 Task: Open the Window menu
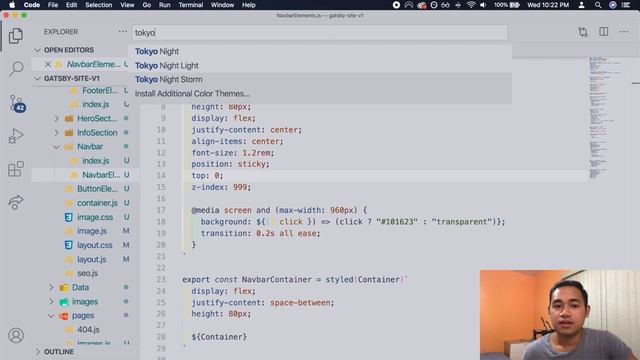[222, 5]
